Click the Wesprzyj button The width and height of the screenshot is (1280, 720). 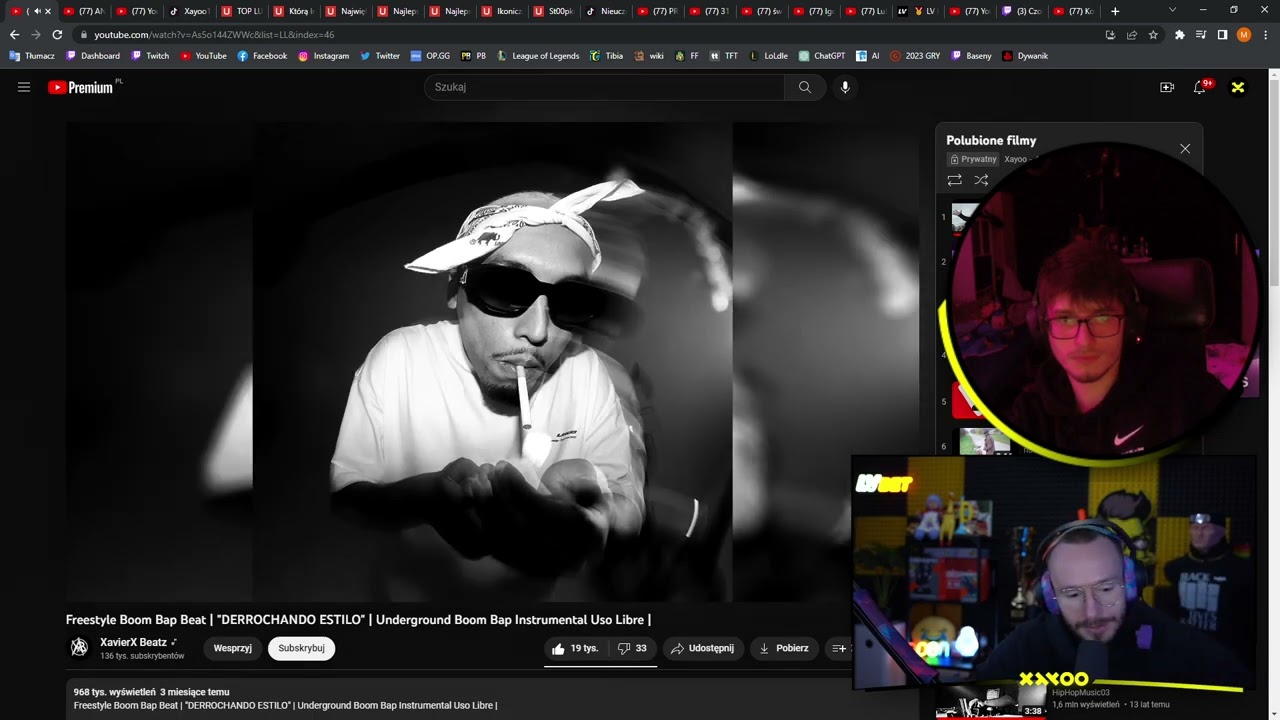(x=233, y=648)
